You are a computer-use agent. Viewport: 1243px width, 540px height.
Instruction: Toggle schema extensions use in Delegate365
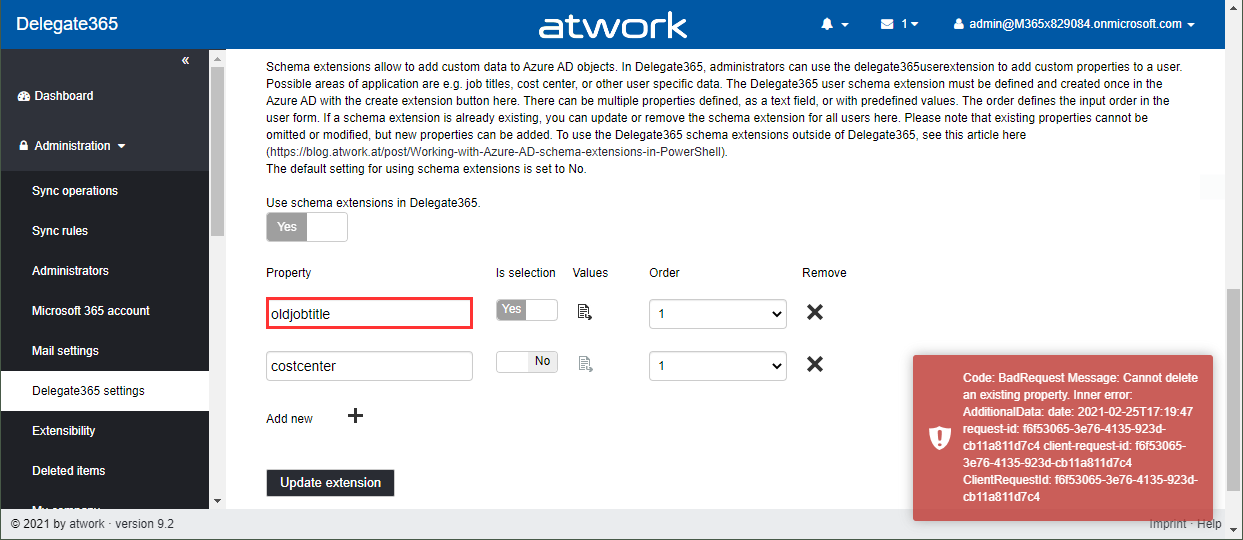coord(306,227)
